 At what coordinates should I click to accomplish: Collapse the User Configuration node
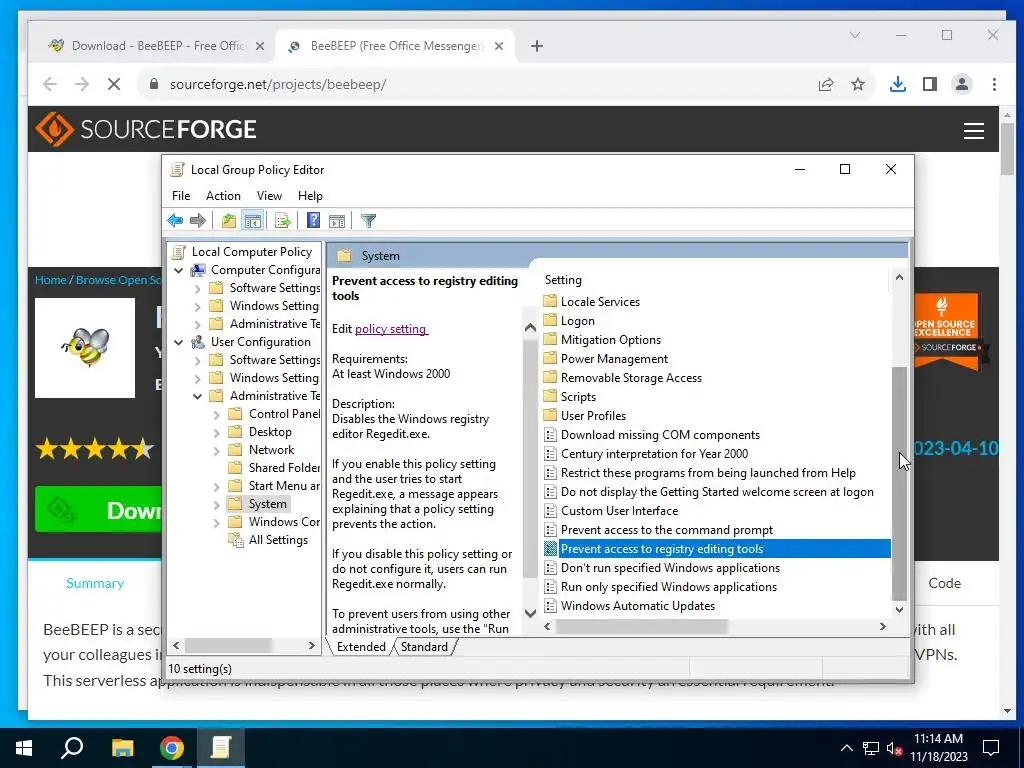pyautogui.click(x=178, y=342)
